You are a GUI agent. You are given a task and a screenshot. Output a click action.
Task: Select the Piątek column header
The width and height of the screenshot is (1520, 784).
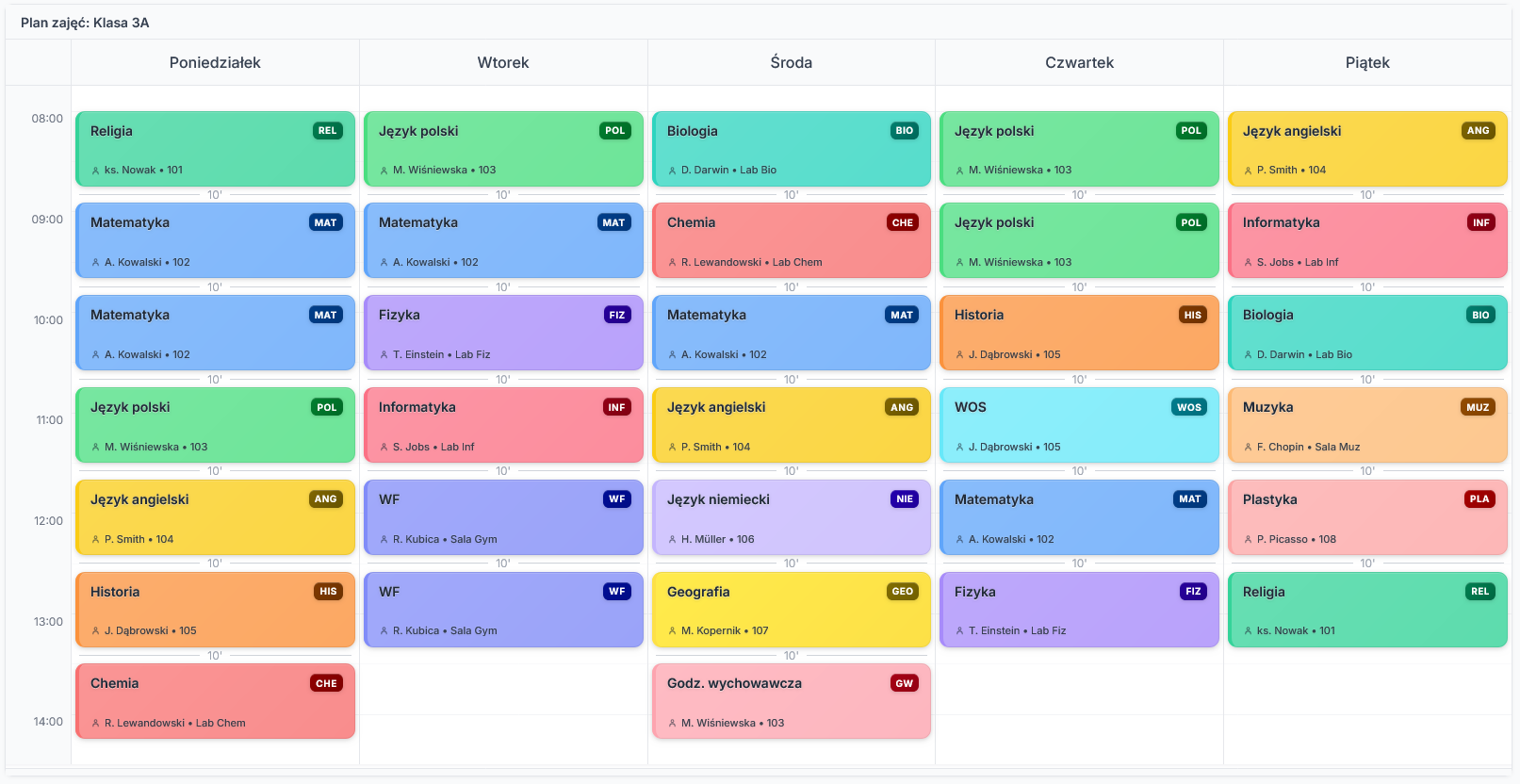1366,62
